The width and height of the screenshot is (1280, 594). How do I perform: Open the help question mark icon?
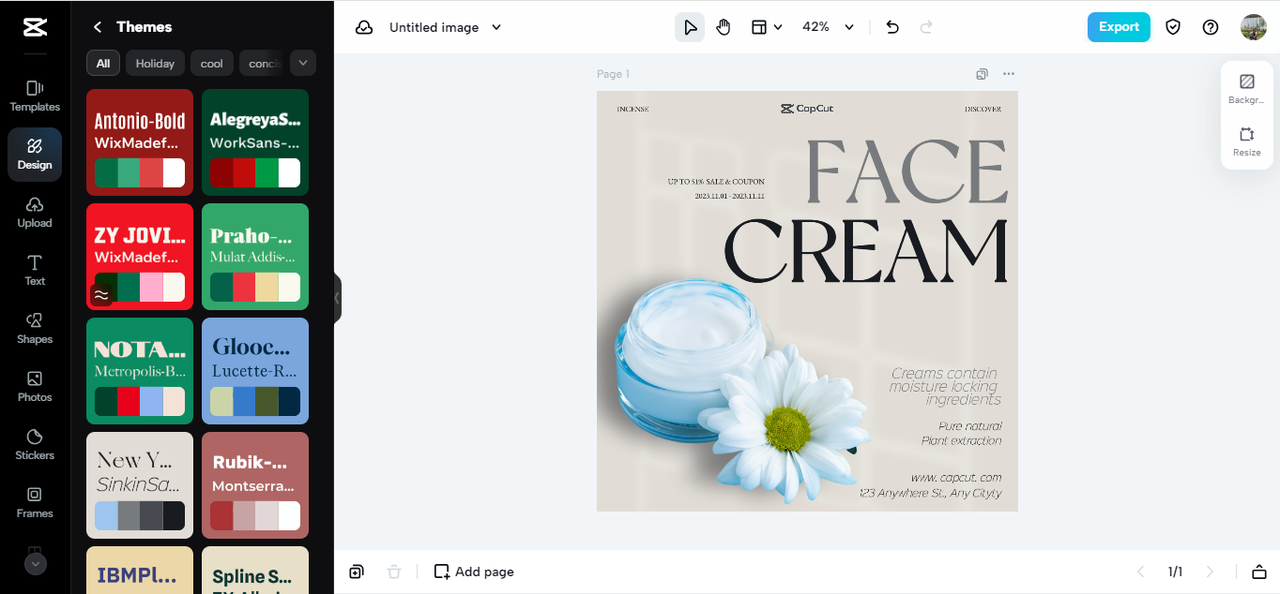pos(1211,27)
